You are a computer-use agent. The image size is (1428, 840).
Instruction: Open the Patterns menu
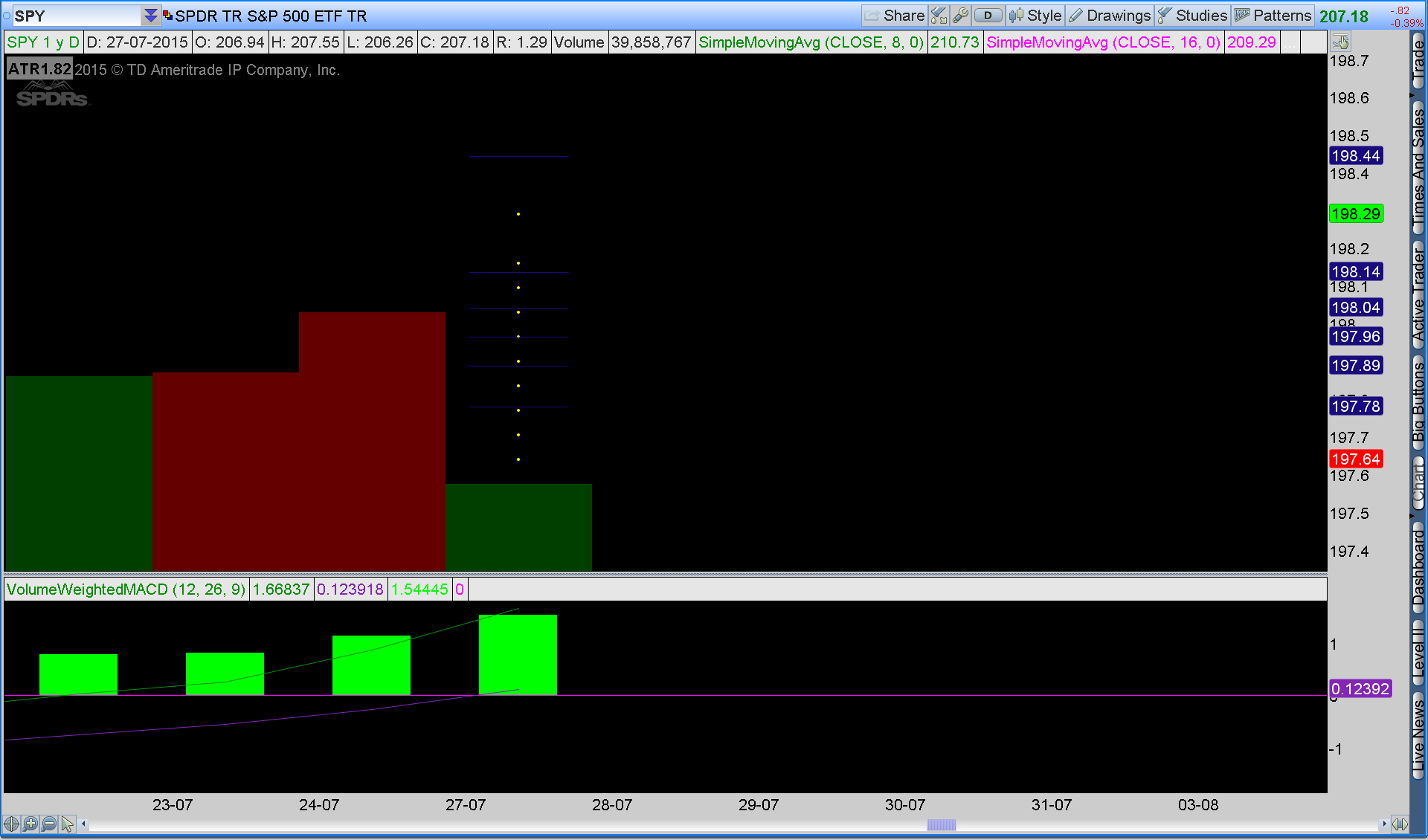pos(1273,16)
